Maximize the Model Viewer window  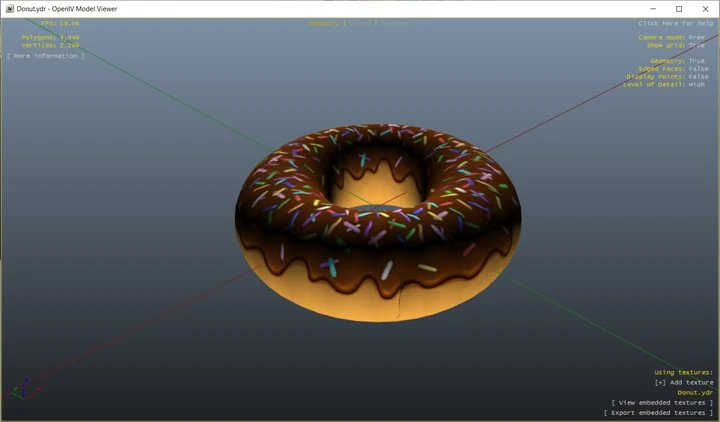[679, 9]
